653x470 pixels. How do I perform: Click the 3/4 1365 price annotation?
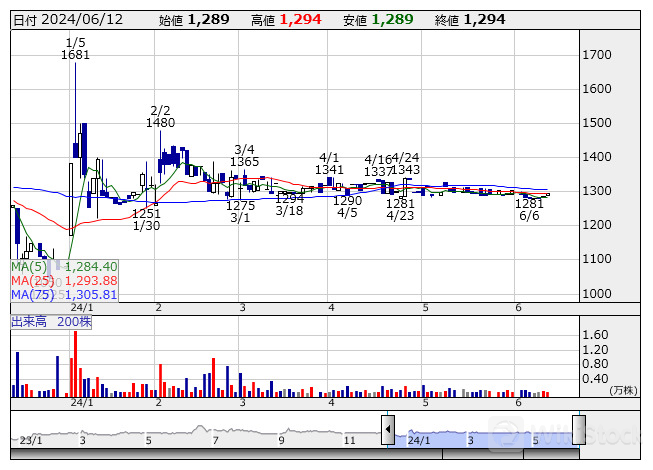coord(244,155)
